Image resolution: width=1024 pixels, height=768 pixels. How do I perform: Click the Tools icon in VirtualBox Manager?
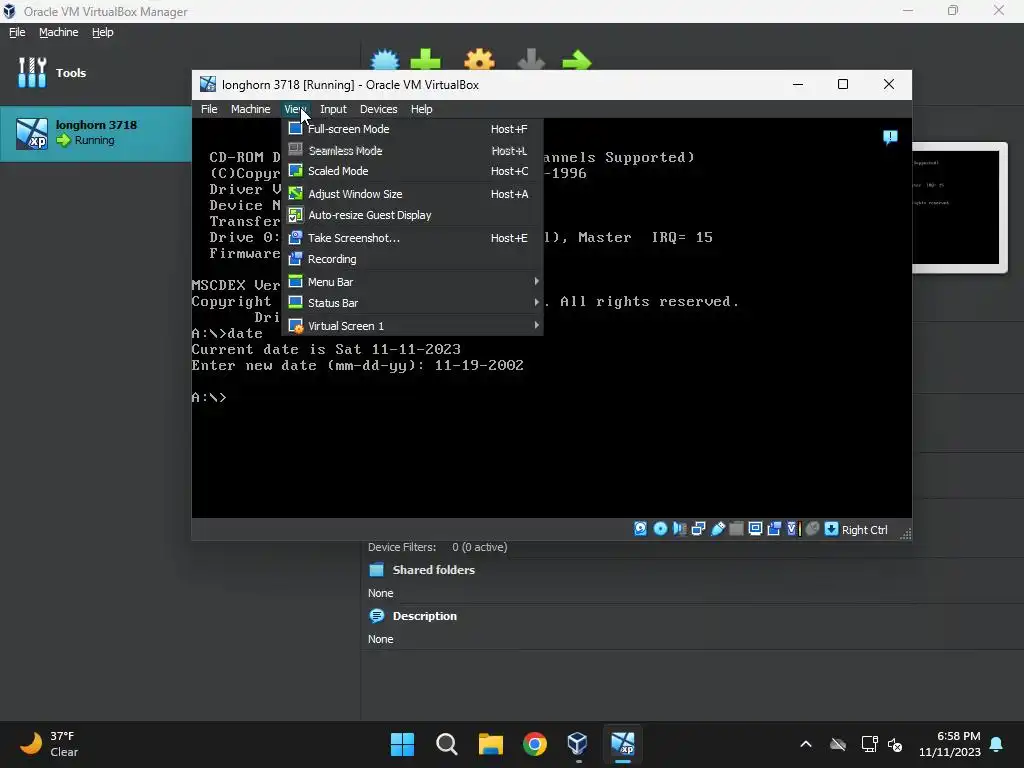(x=32, y=72)
